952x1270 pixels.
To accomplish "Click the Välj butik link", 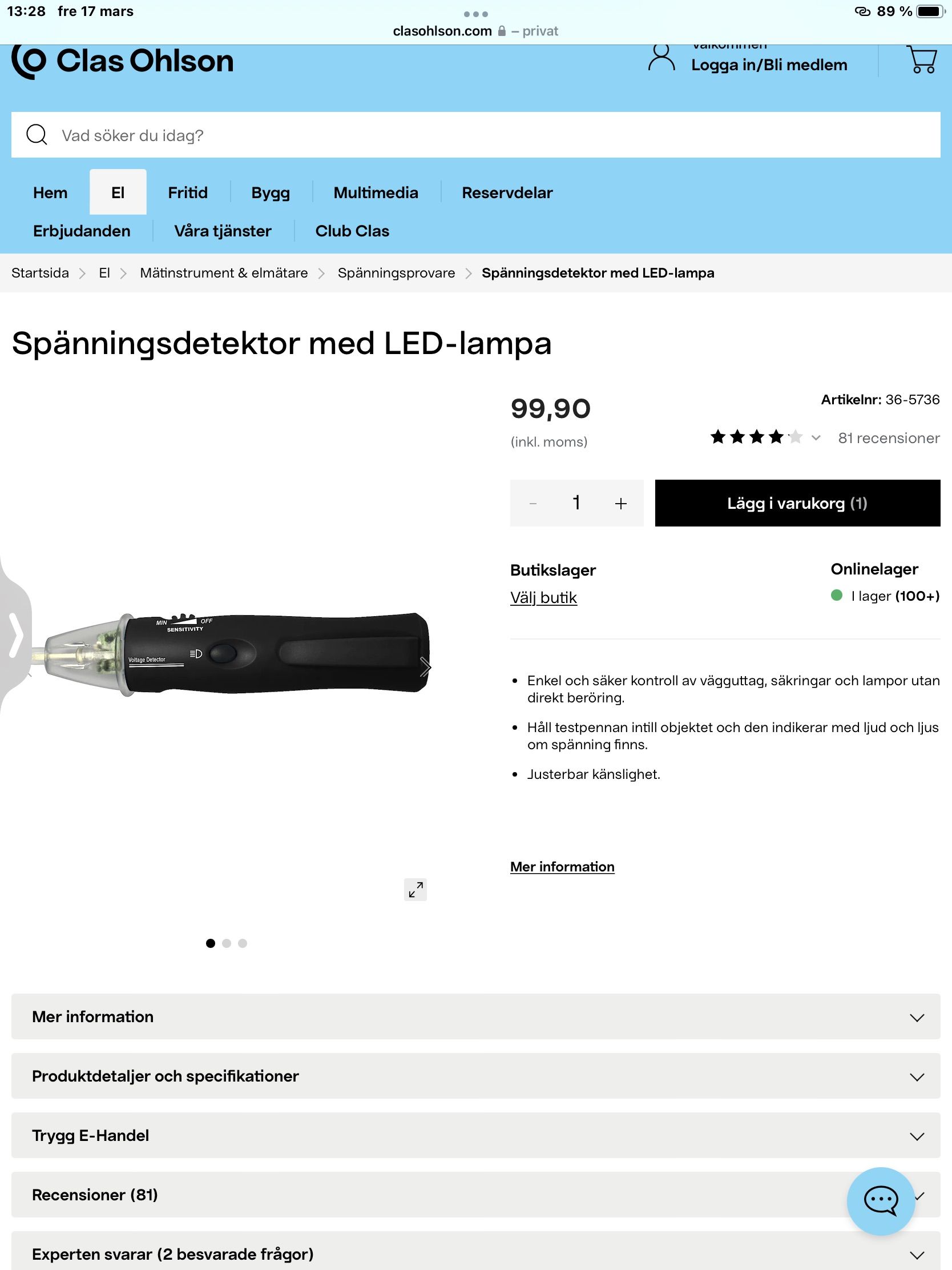I will click(543, 598).
